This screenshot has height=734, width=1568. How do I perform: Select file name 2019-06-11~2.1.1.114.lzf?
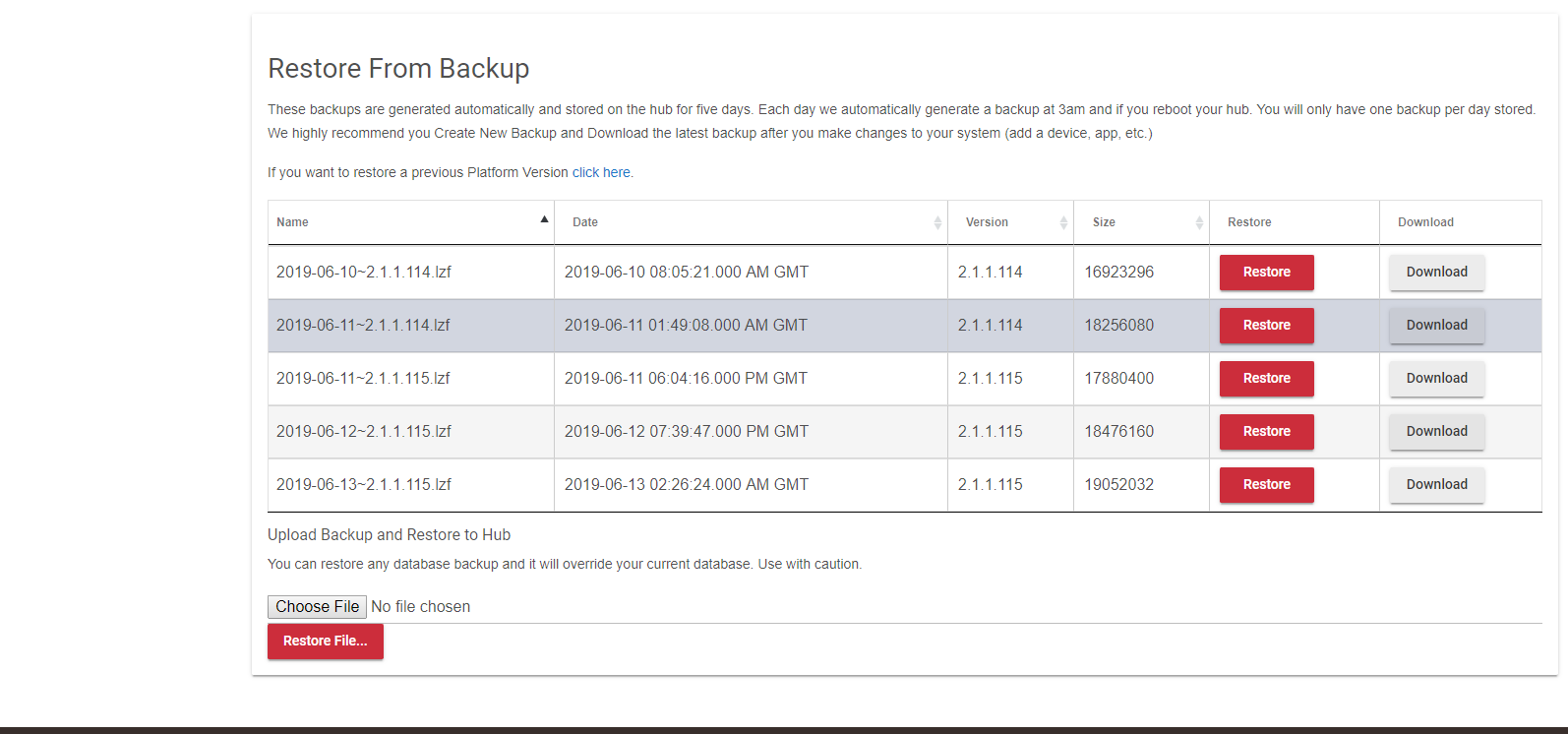coord(363,326)
